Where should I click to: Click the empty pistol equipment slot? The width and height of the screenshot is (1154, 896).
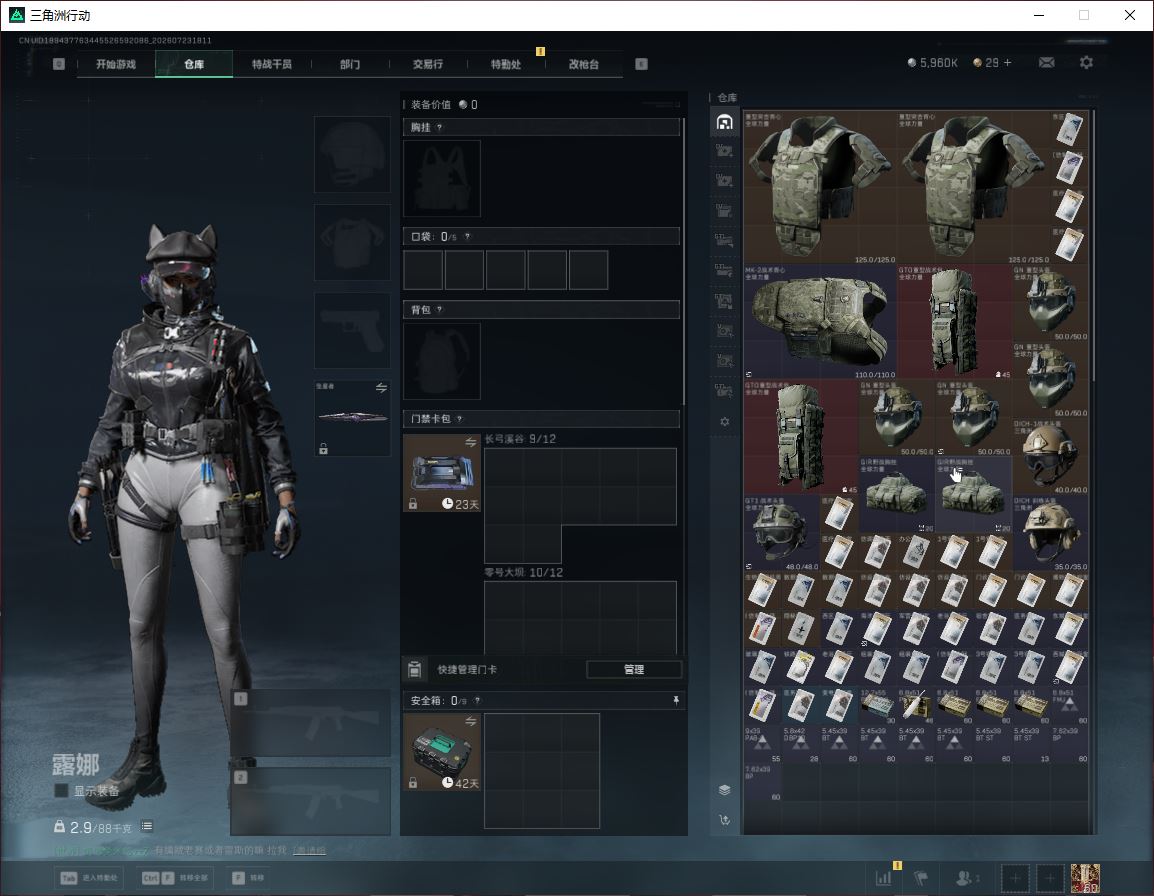coord(353,331)
